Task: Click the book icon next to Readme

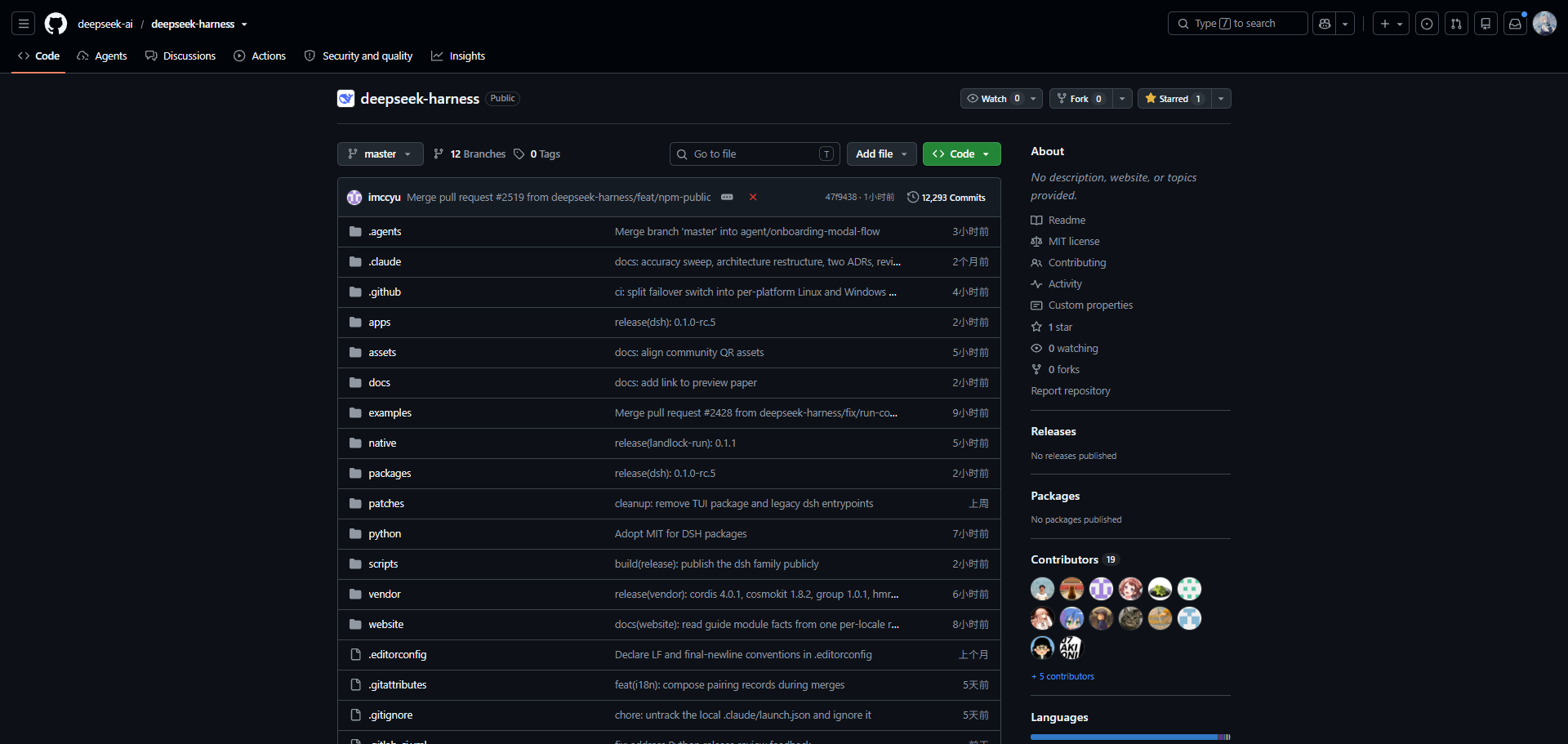Action: pyautogui.click(x=1036, y=221)
